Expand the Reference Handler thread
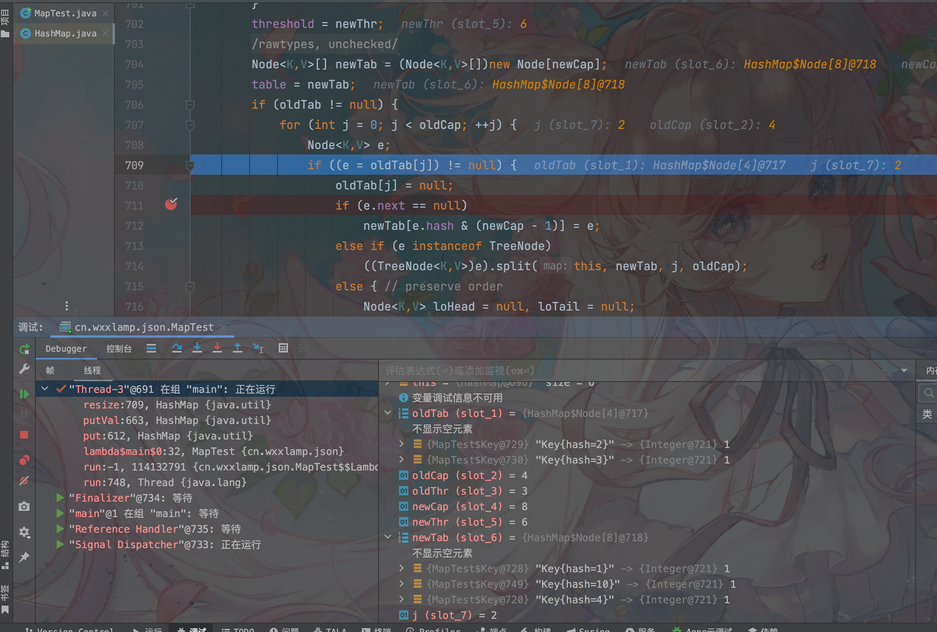The image size is (937, 632). pos(60,529)
